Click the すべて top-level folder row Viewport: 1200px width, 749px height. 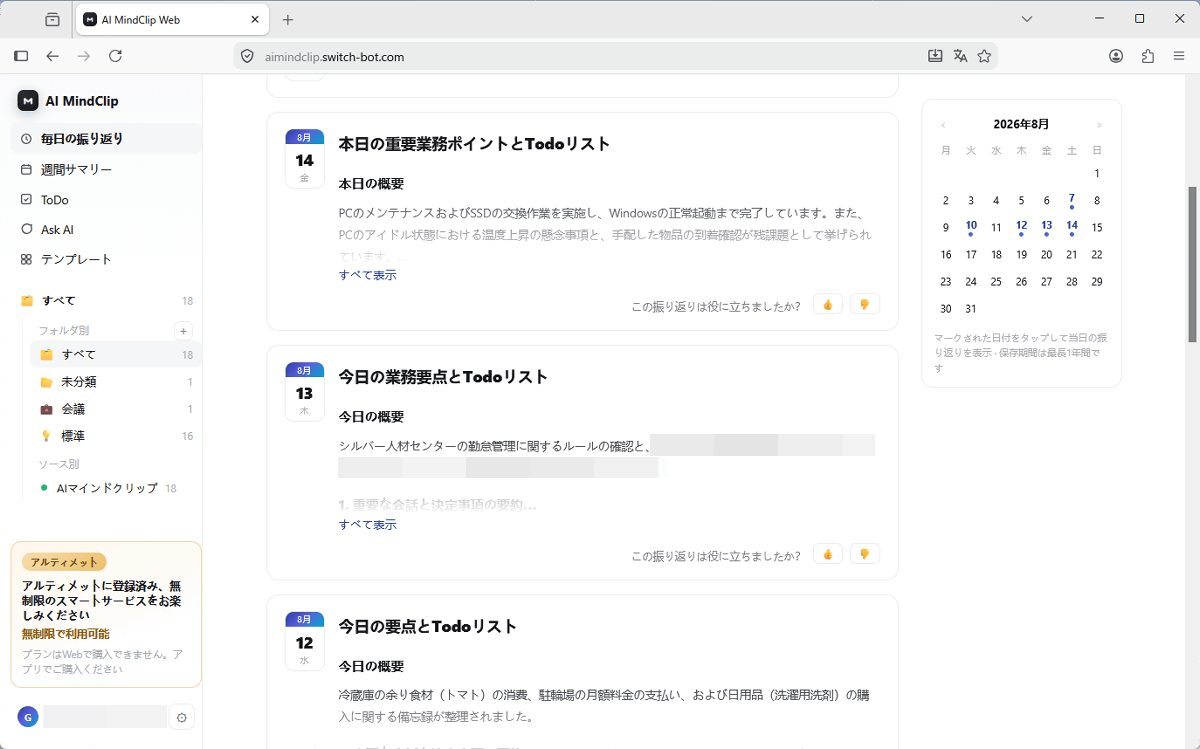click(106, 301)
